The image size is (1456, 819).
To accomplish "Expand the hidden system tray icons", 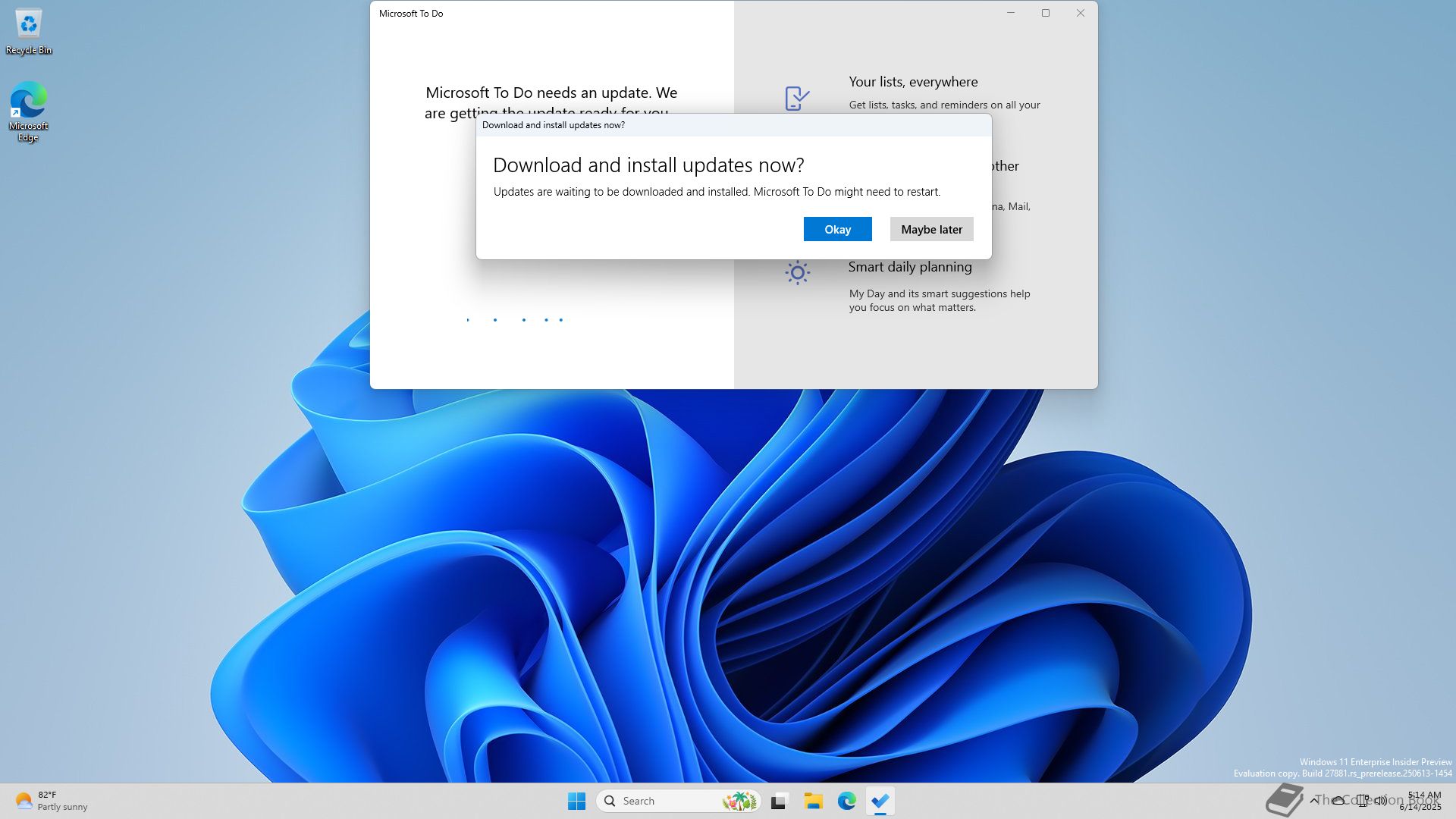I will coord(1314,800).
